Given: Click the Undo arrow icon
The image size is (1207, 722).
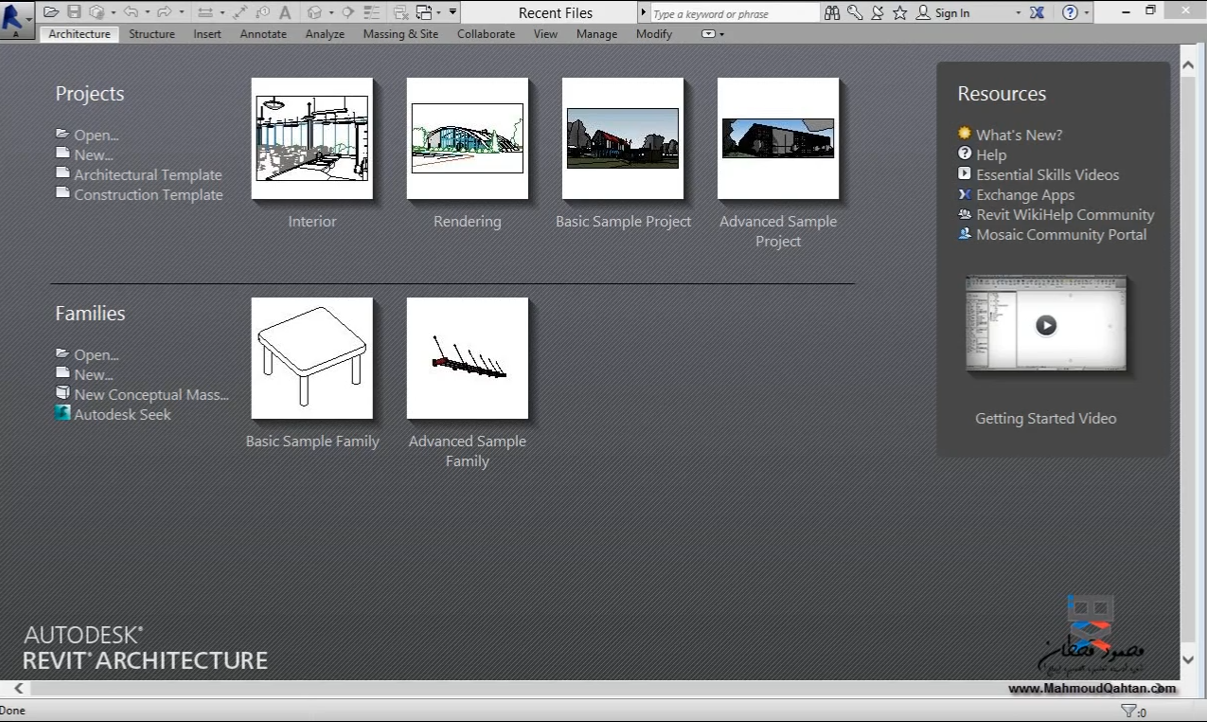Looking at the screenshot, I should pos(131,12).
